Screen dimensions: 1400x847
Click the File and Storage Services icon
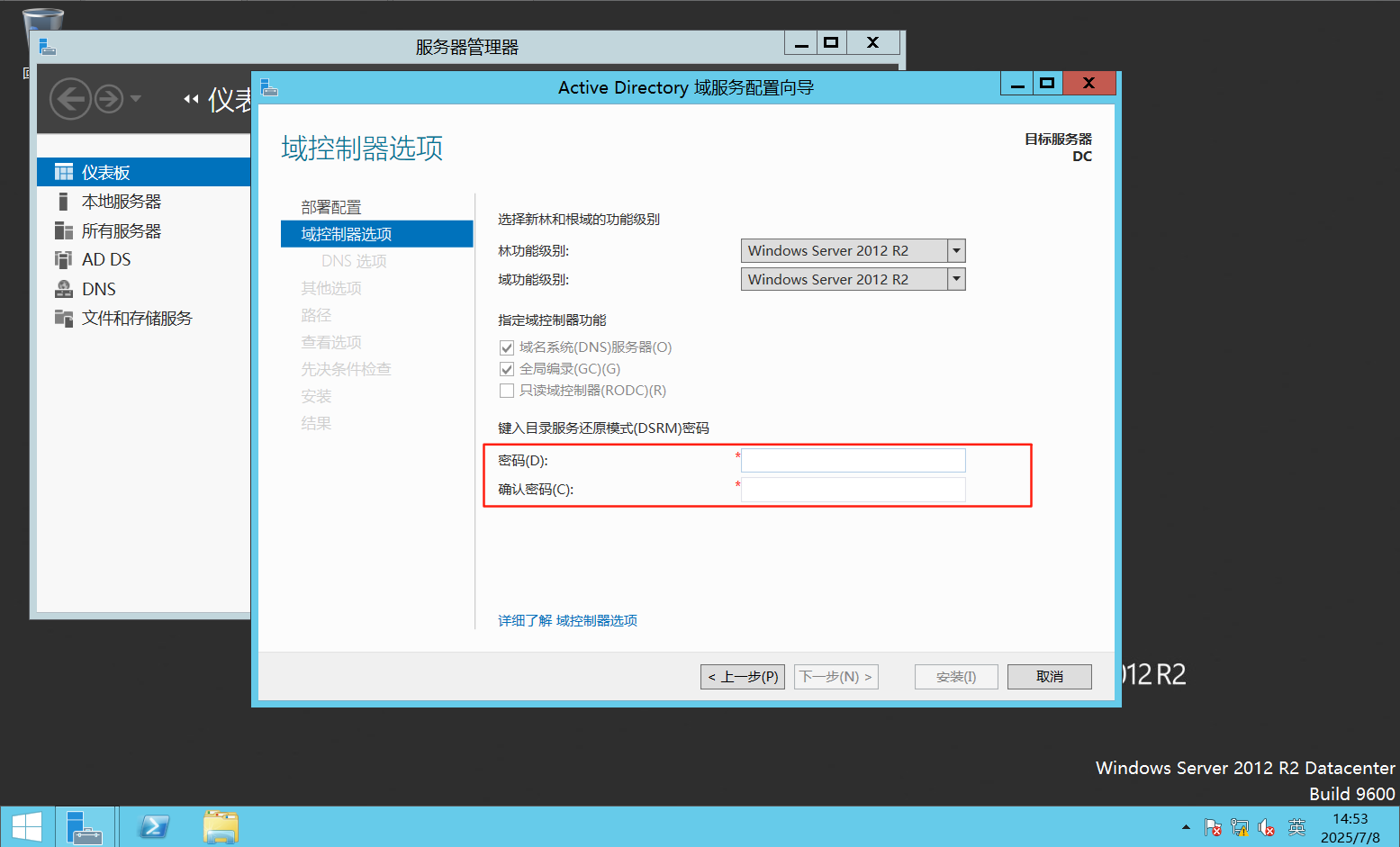click(x=64, y=318)
